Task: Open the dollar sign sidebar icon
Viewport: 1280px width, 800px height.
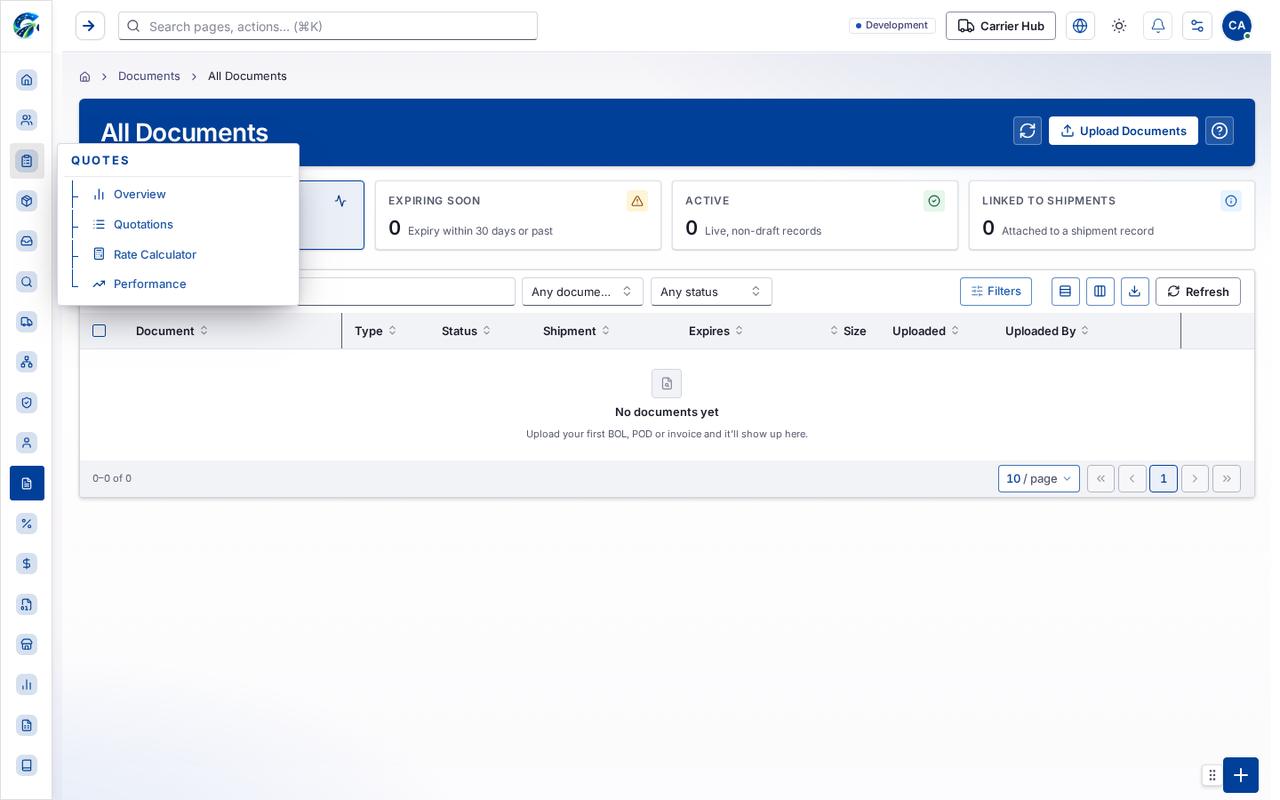Action: point(27,564)
